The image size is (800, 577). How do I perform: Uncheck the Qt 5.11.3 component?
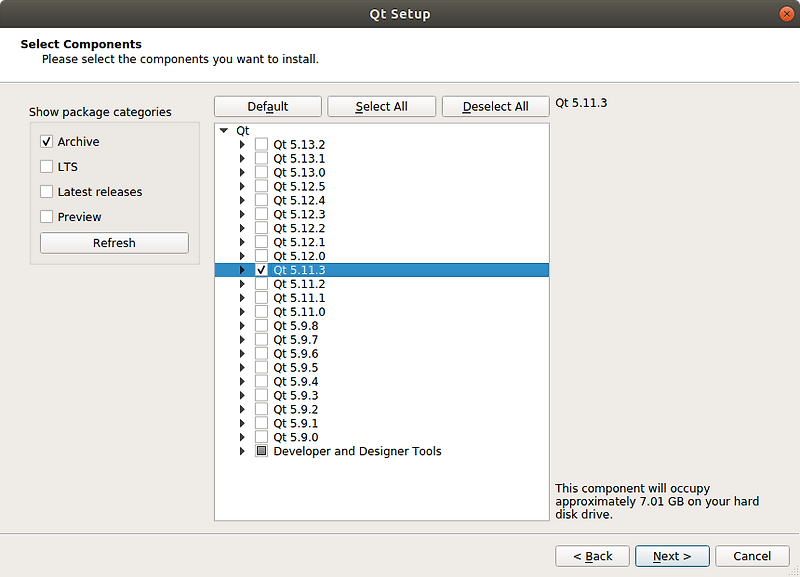pos(261,269)
